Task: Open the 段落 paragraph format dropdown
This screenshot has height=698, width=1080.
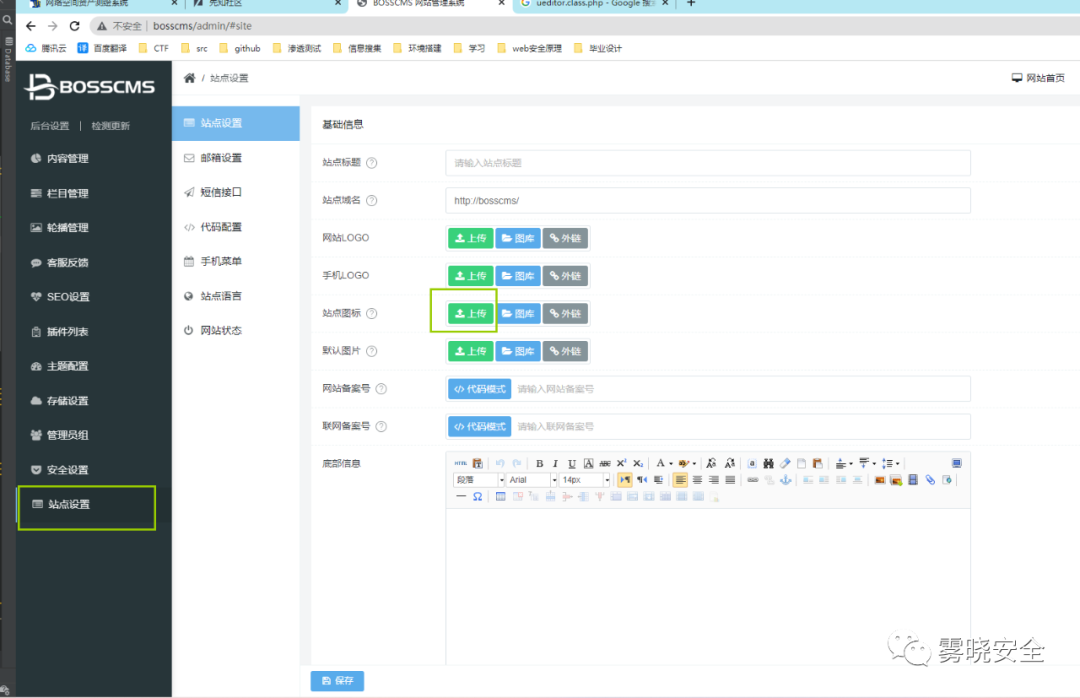Action: (x=479, y=480)
